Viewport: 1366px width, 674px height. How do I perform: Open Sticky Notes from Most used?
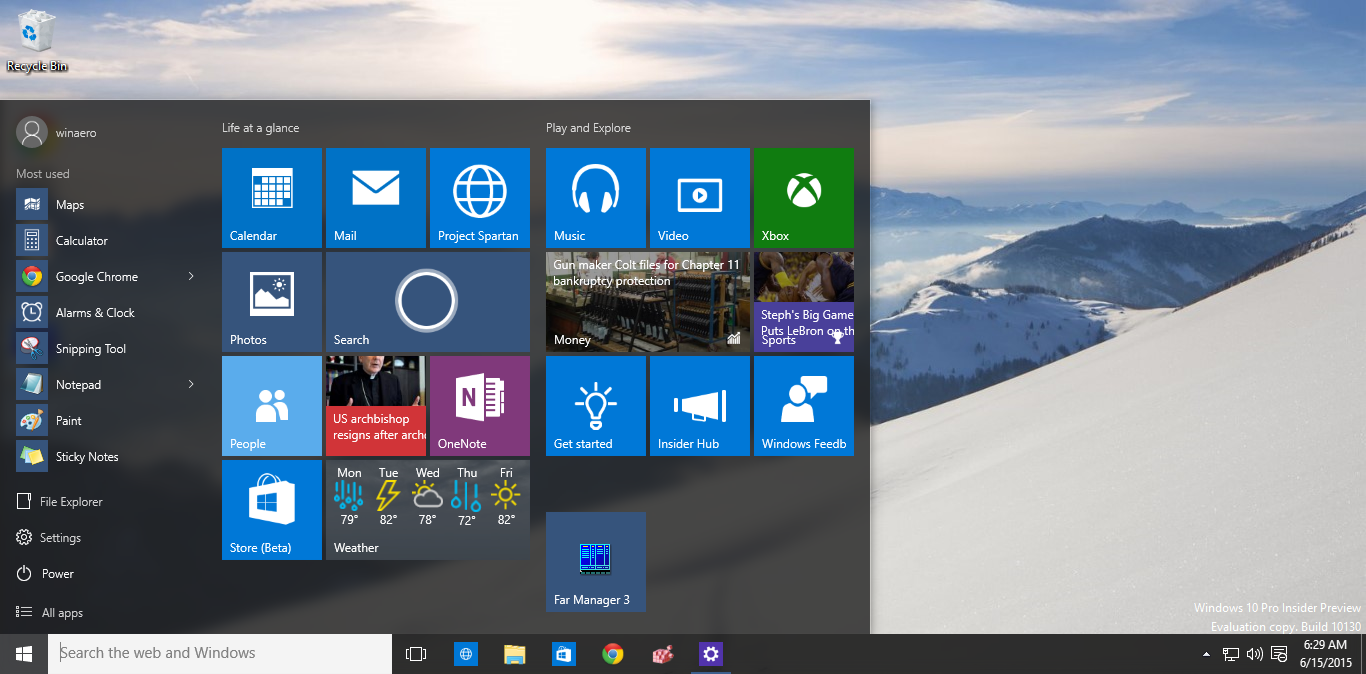coord(106,457)
